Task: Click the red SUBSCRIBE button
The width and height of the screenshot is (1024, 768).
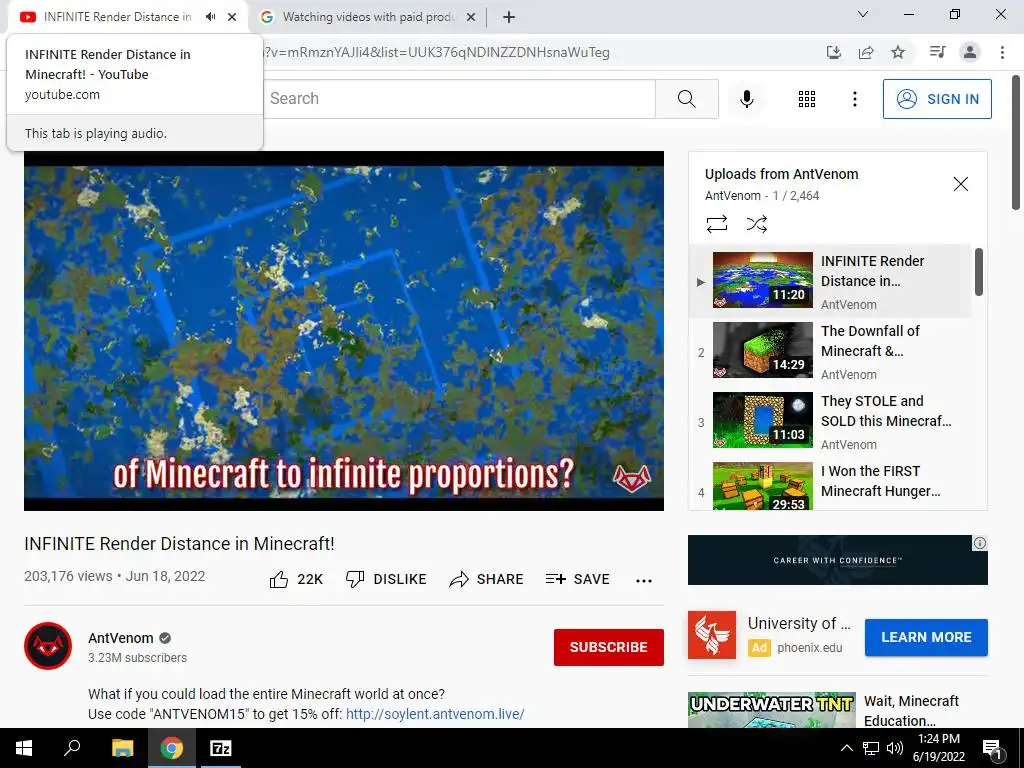Action: click(x=609, y=647)
